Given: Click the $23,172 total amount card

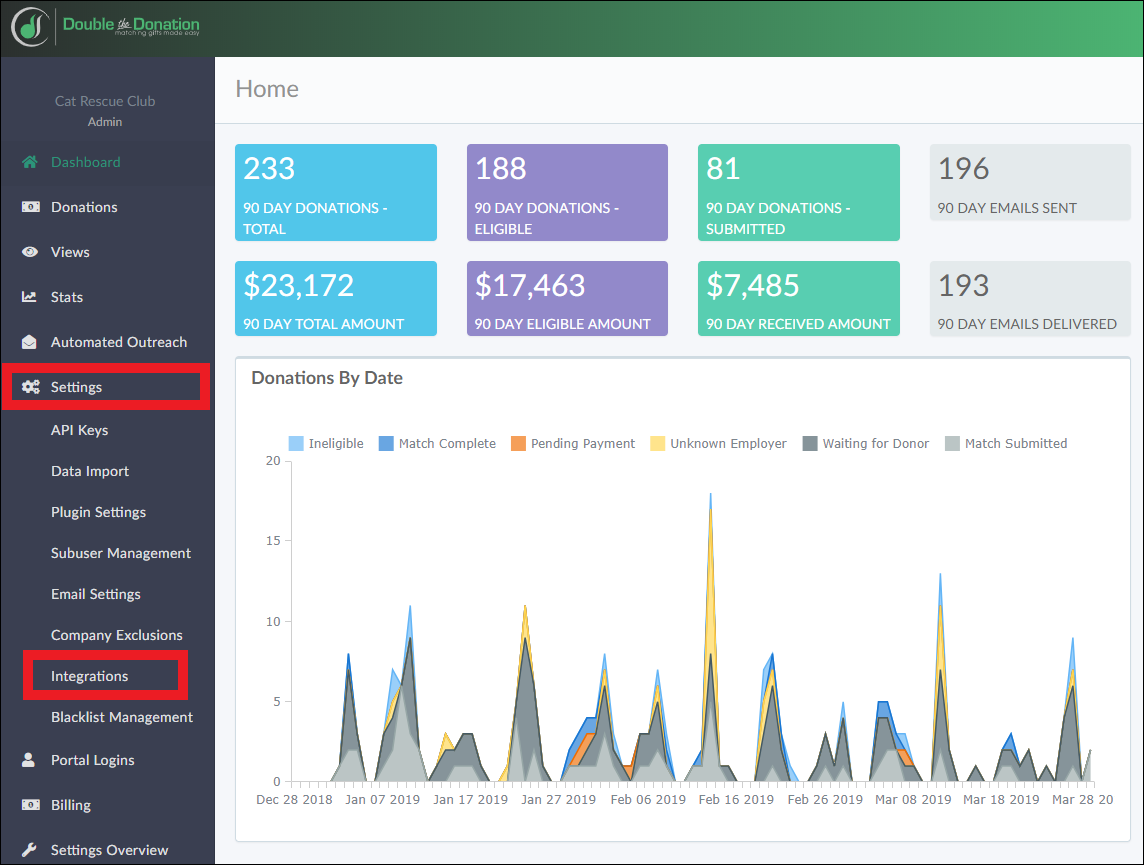Looking at the screenshot, I should [x=336, y=298].
